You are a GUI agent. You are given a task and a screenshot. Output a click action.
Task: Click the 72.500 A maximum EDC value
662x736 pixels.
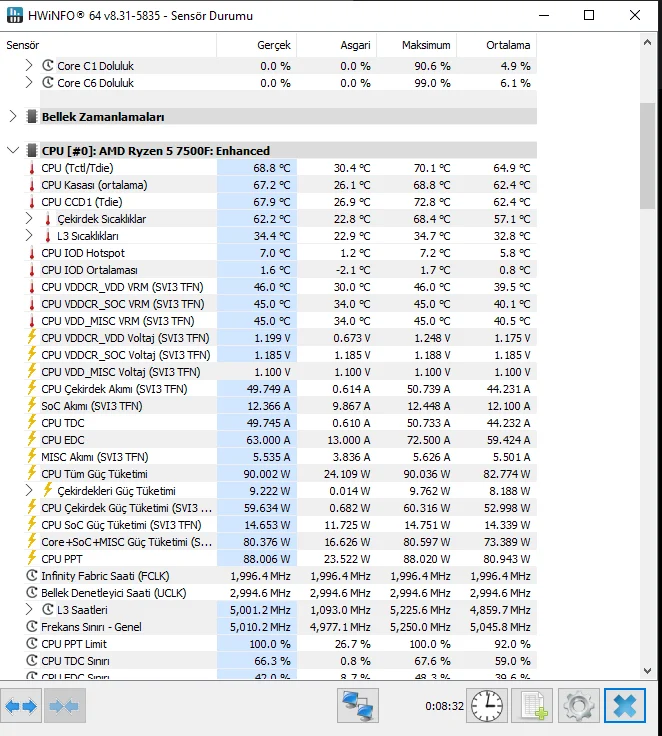tap(429, 440)
